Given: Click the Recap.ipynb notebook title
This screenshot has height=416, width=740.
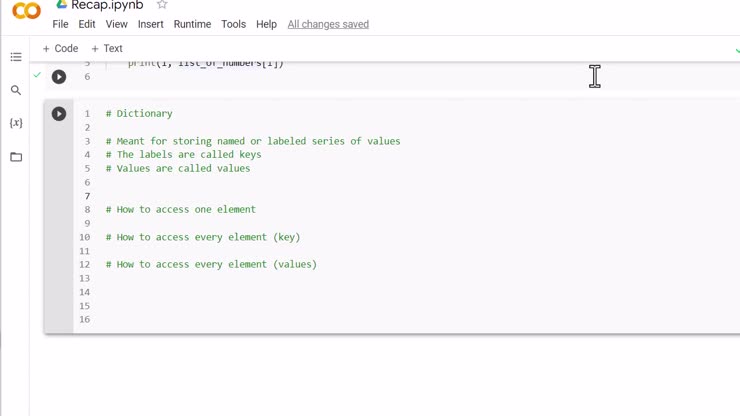Looking at the screenshot, I should 107,5.
